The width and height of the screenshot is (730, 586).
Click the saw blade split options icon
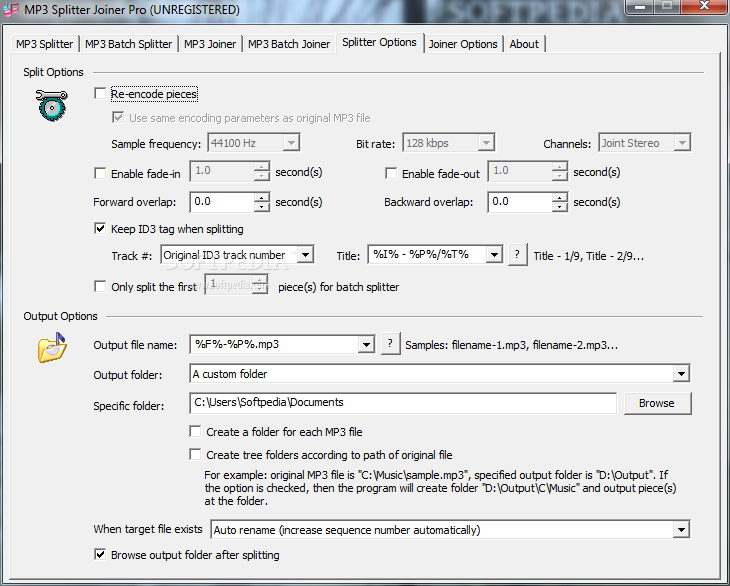click(52, 105)
